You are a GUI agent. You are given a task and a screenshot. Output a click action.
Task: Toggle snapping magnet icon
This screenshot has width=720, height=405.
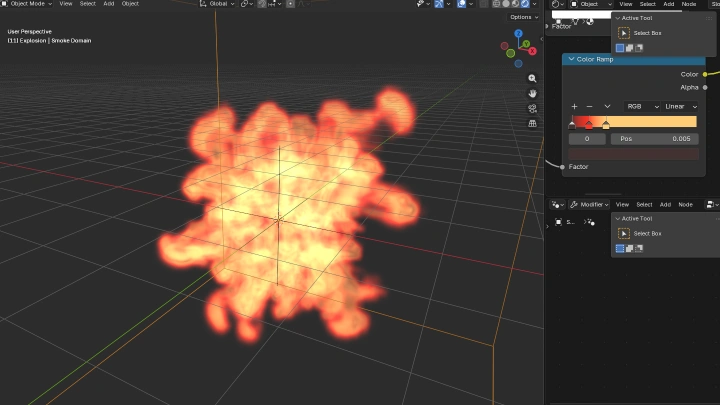click(x=262, y=4)
